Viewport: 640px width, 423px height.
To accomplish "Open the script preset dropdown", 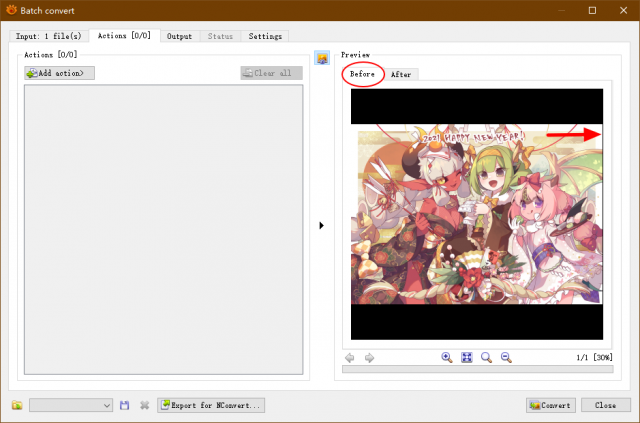I will 71,405.
